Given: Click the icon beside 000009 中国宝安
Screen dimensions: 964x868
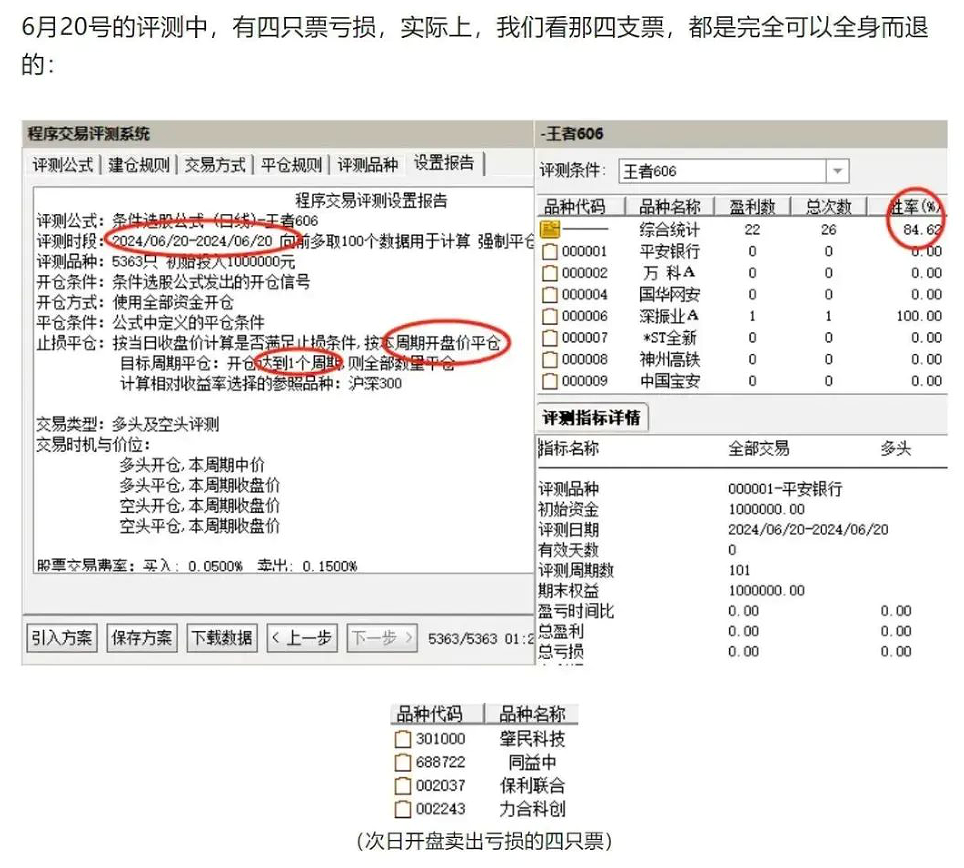Looking at the screenshot, I should click(x=549, y=381).
